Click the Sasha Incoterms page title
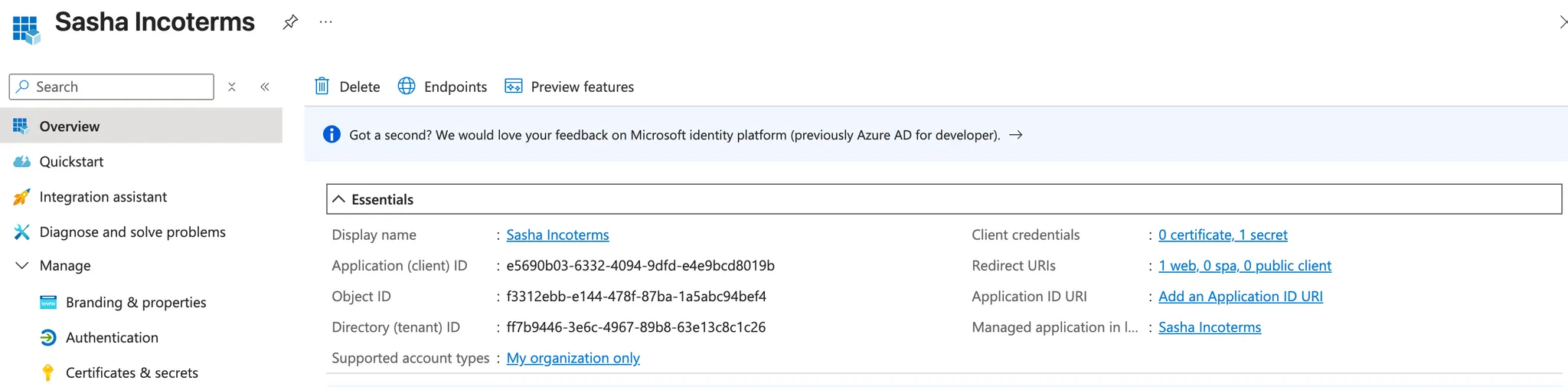 point(155,22)
